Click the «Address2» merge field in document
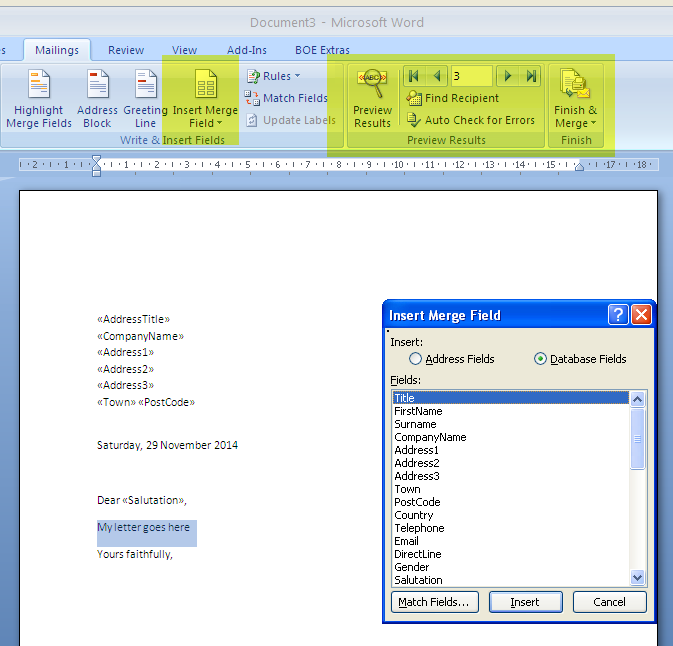This screenshot has width=673, height=646. pyautogui.click(x=125, y=369)
